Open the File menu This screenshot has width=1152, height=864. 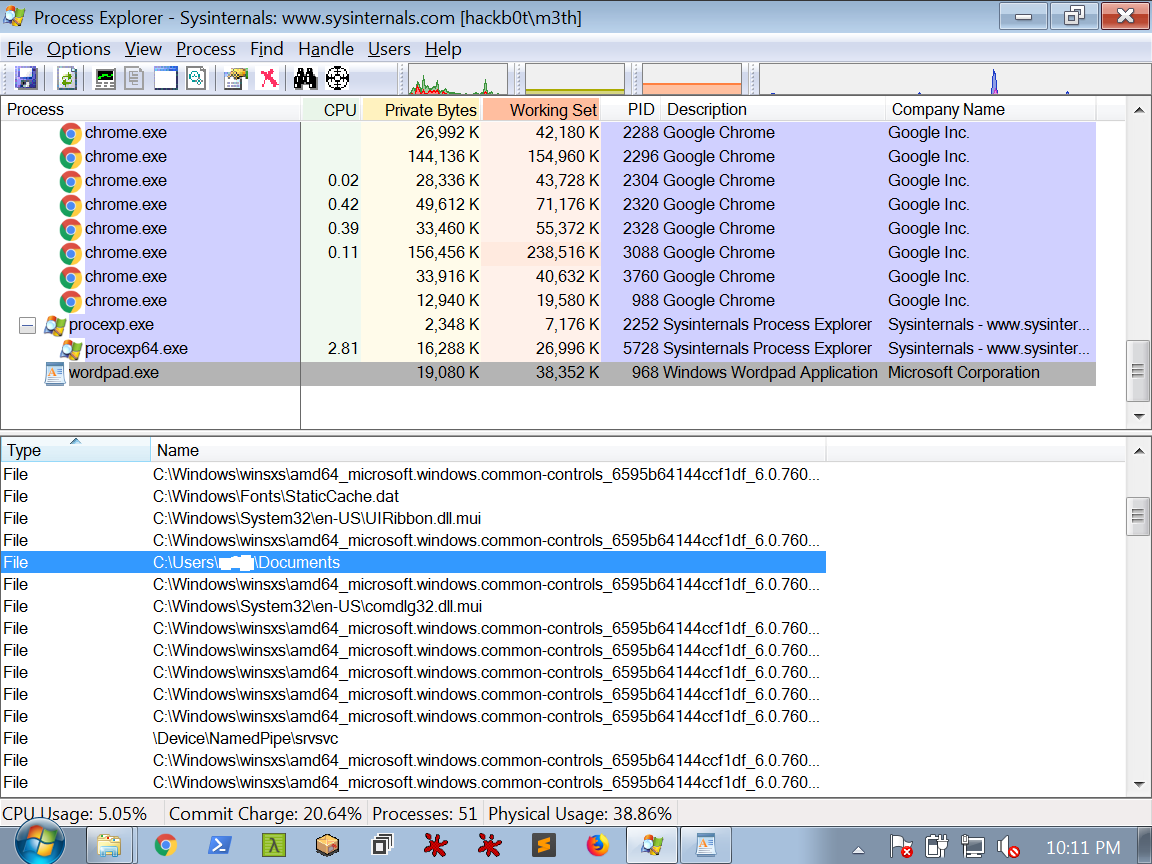20,49
